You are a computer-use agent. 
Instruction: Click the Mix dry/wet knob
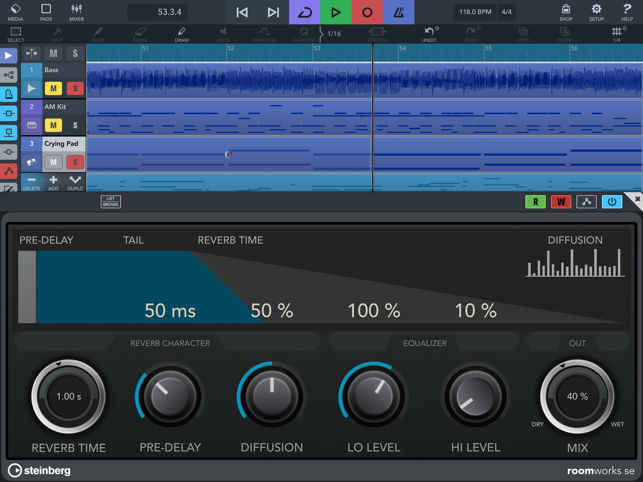pos(577,397)
